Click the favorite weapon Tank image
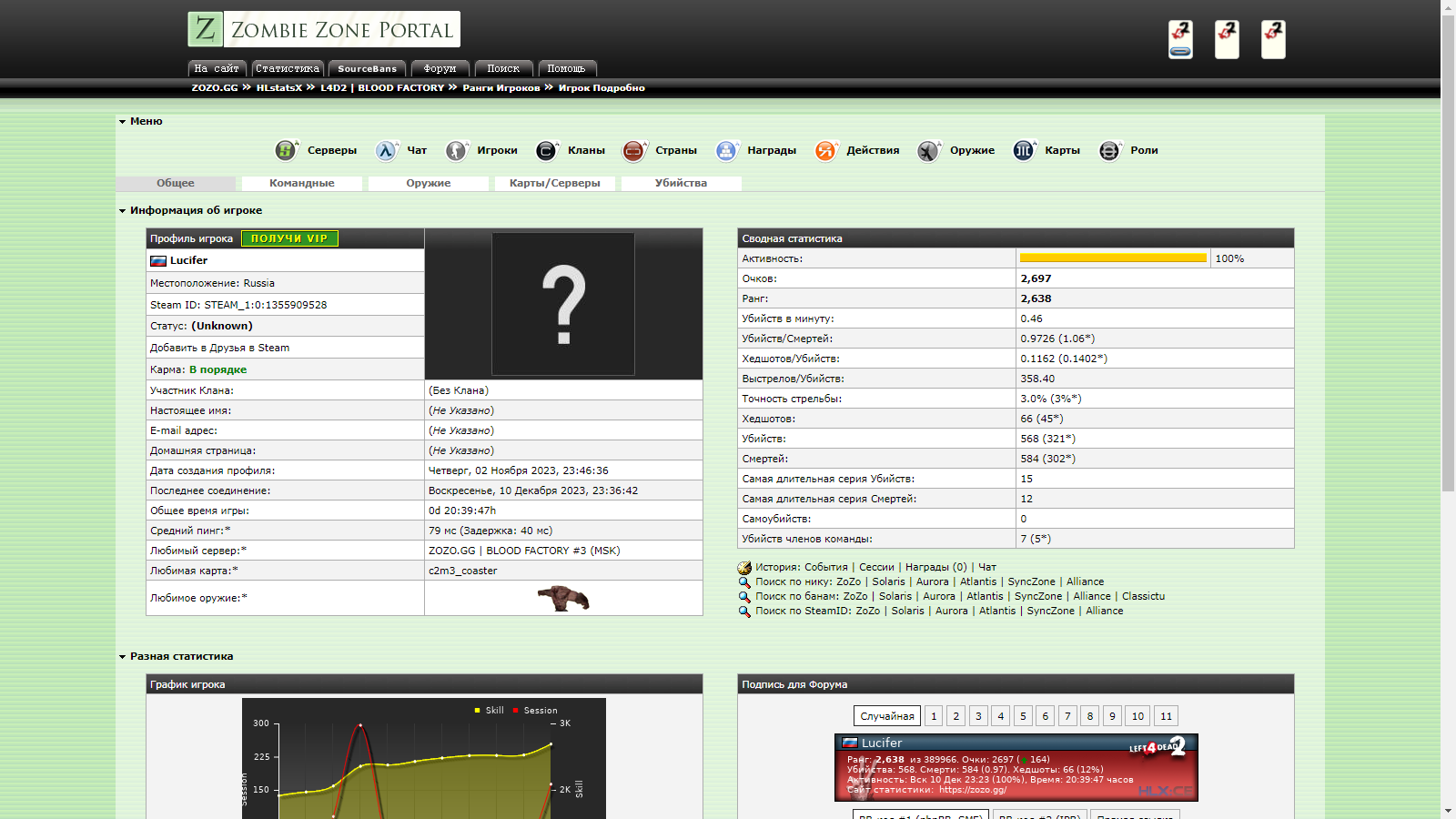This screenshot has width=1456, height=819. (x=563, y=598)
